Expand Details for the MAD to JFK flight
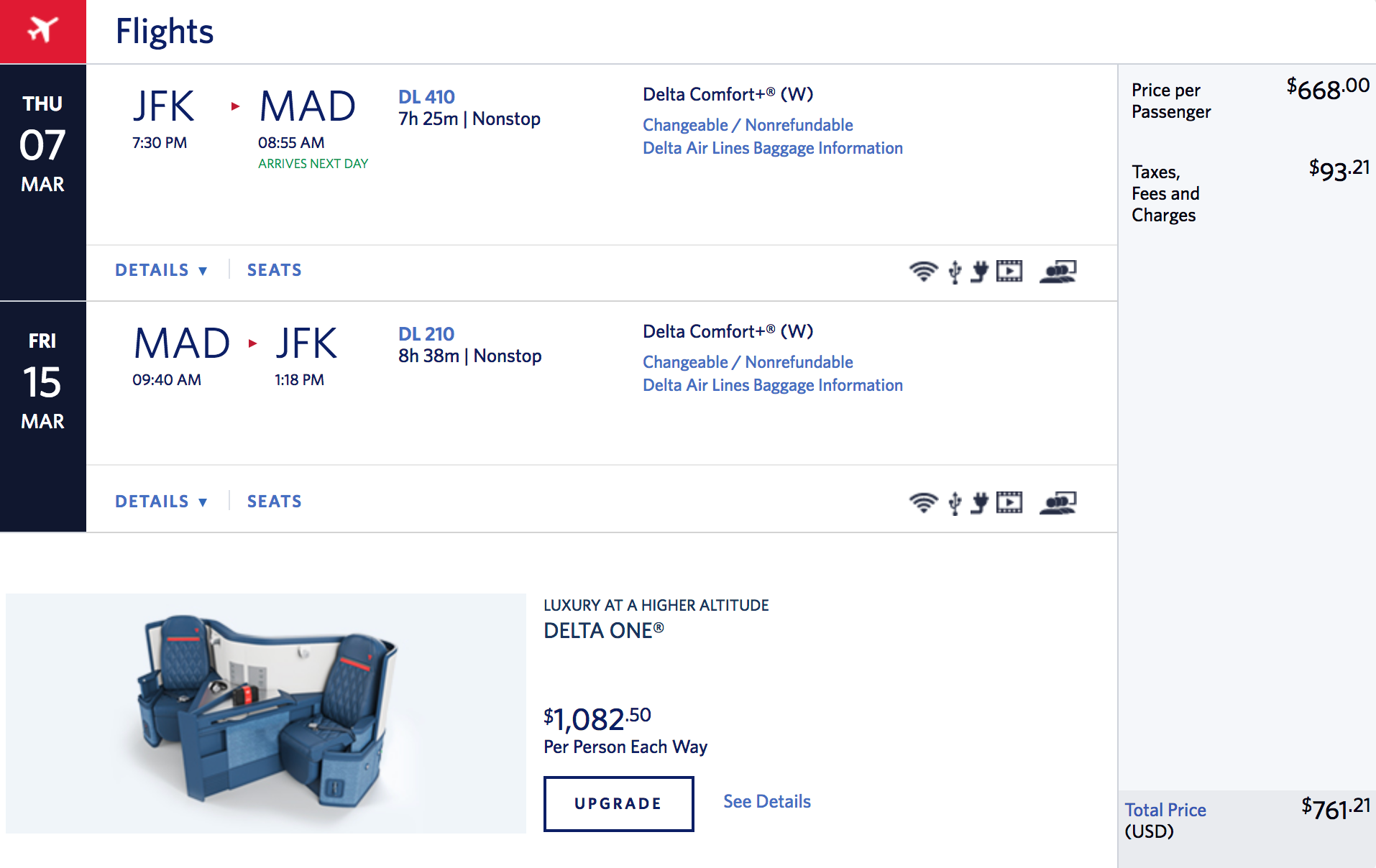1376x868 pixels. pos(161,502)
